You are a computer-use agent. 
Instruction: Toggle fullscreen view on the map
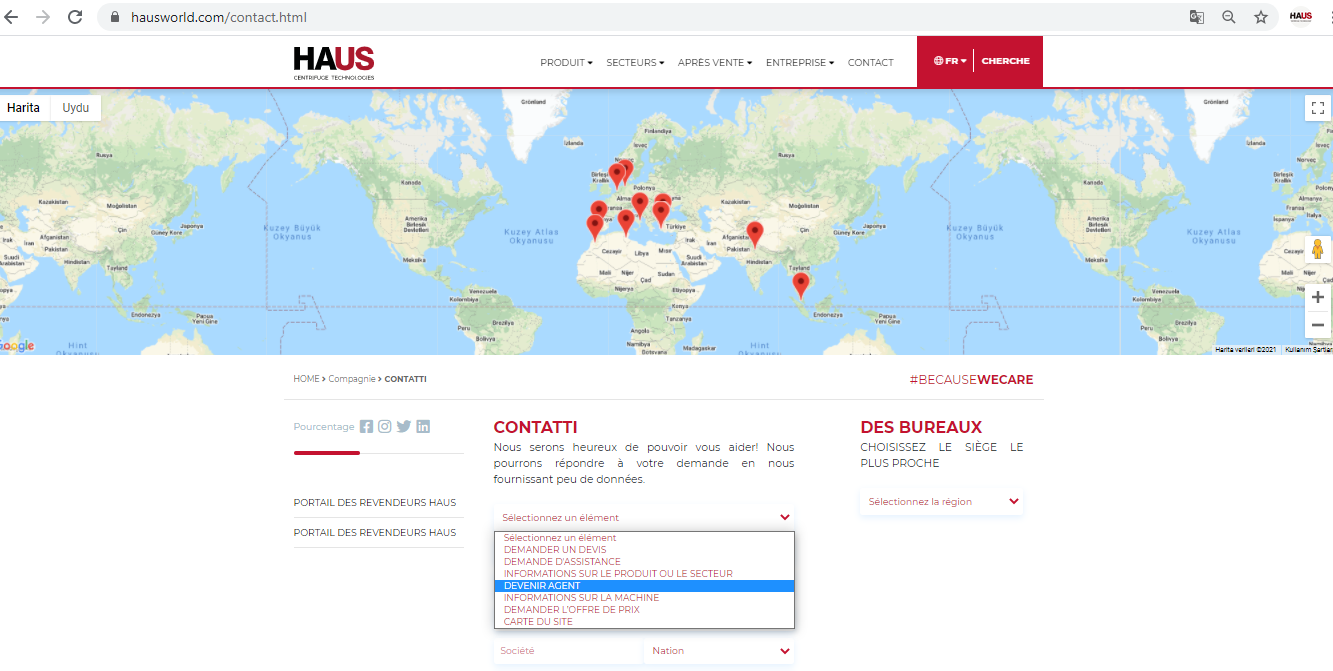point(1317,108)
